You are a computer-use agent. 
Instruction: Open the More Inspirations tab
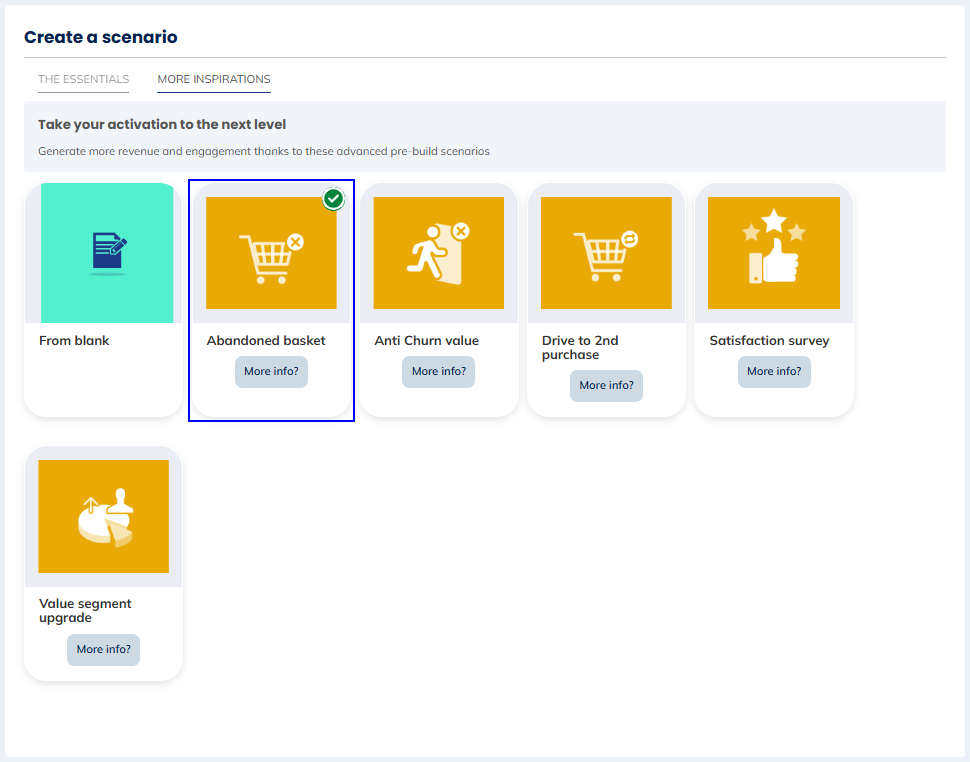tap(213, 79)
